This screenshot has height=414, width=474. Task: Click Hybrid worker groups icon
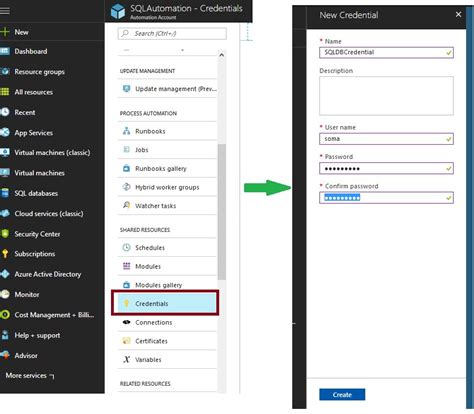coord(126,187)
